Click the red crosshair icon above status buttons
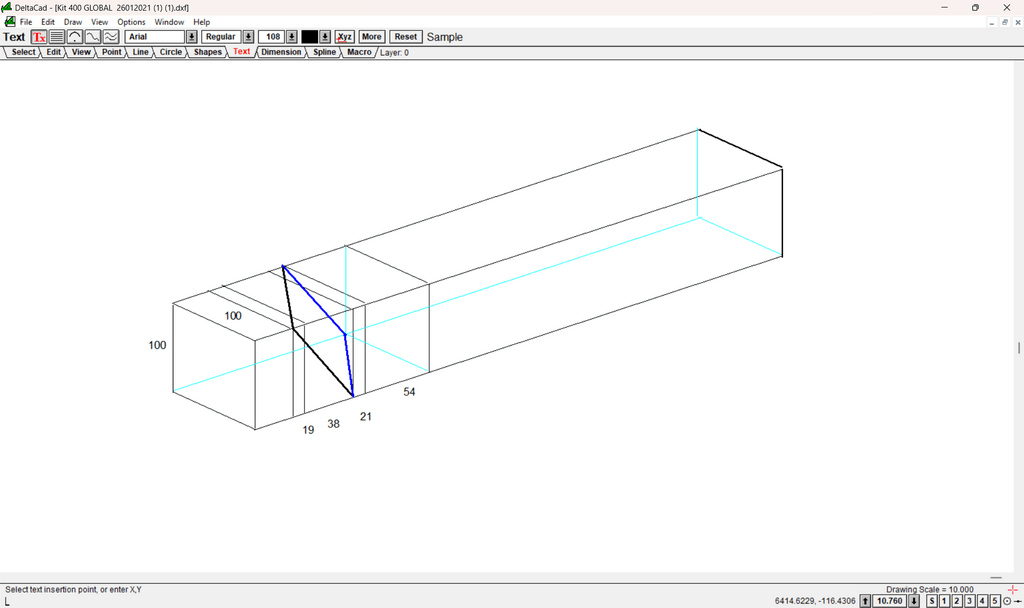The height and width of the screenshot is (608, 1024). [1013, 590]
